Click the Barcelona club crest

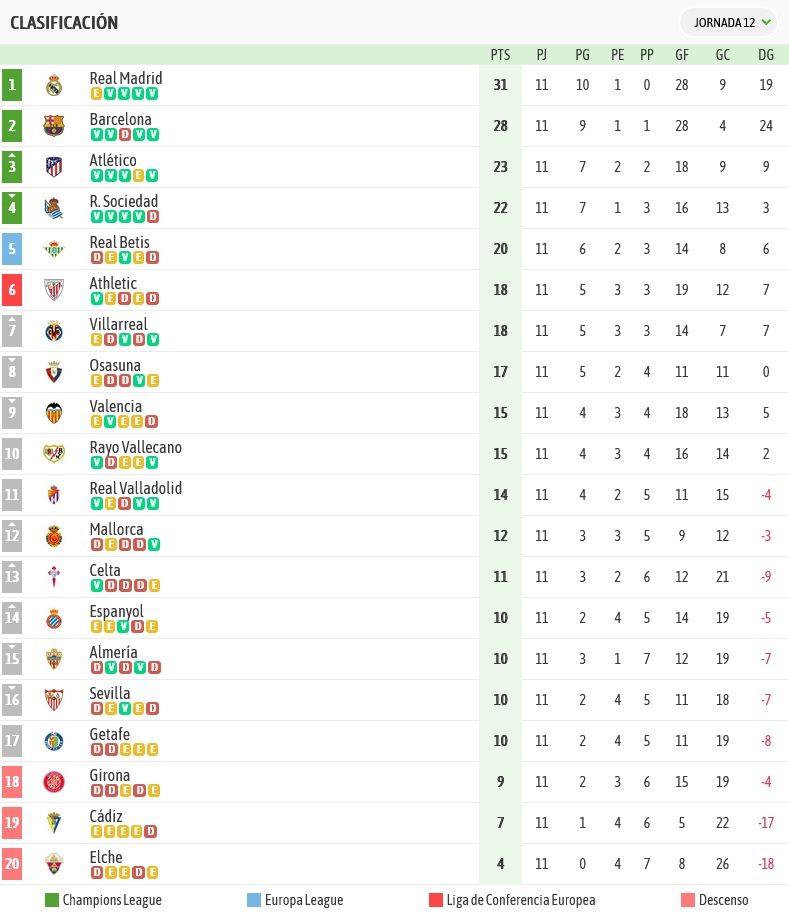click(x=54, y=126)
